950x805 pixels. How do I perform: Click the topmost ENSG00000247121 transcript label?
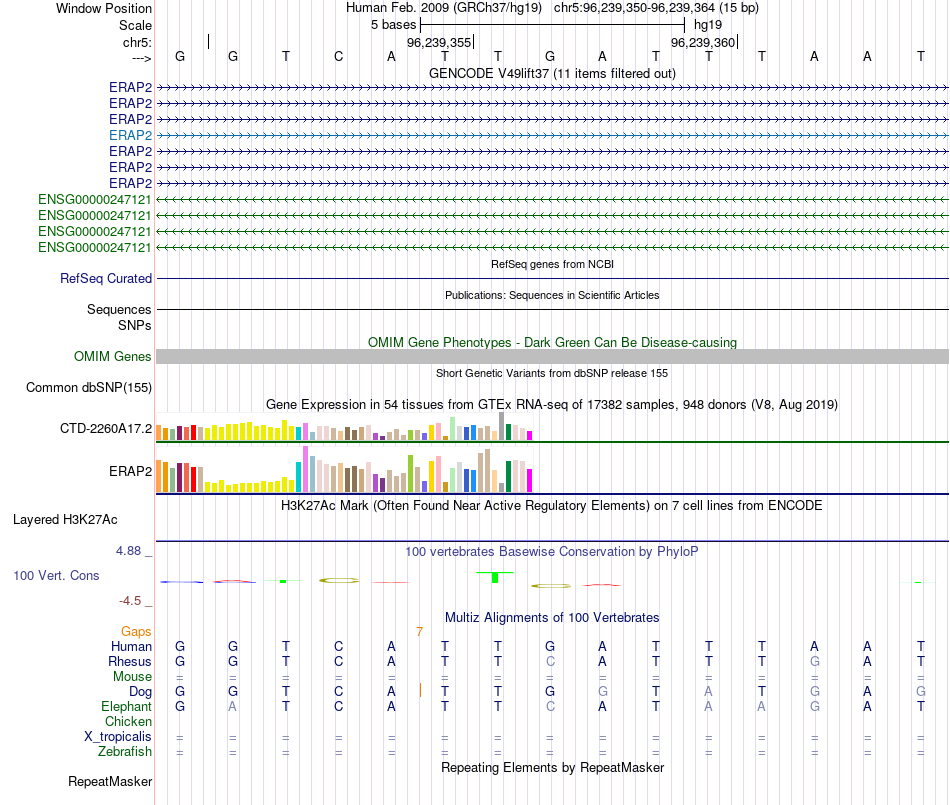coord(95,199)
